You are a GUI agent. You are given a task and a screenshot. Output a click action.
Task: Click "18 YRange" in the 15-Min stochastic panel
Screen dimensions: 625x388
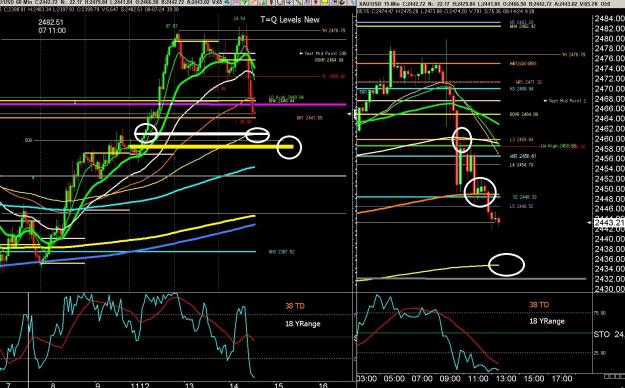[547, 321]
